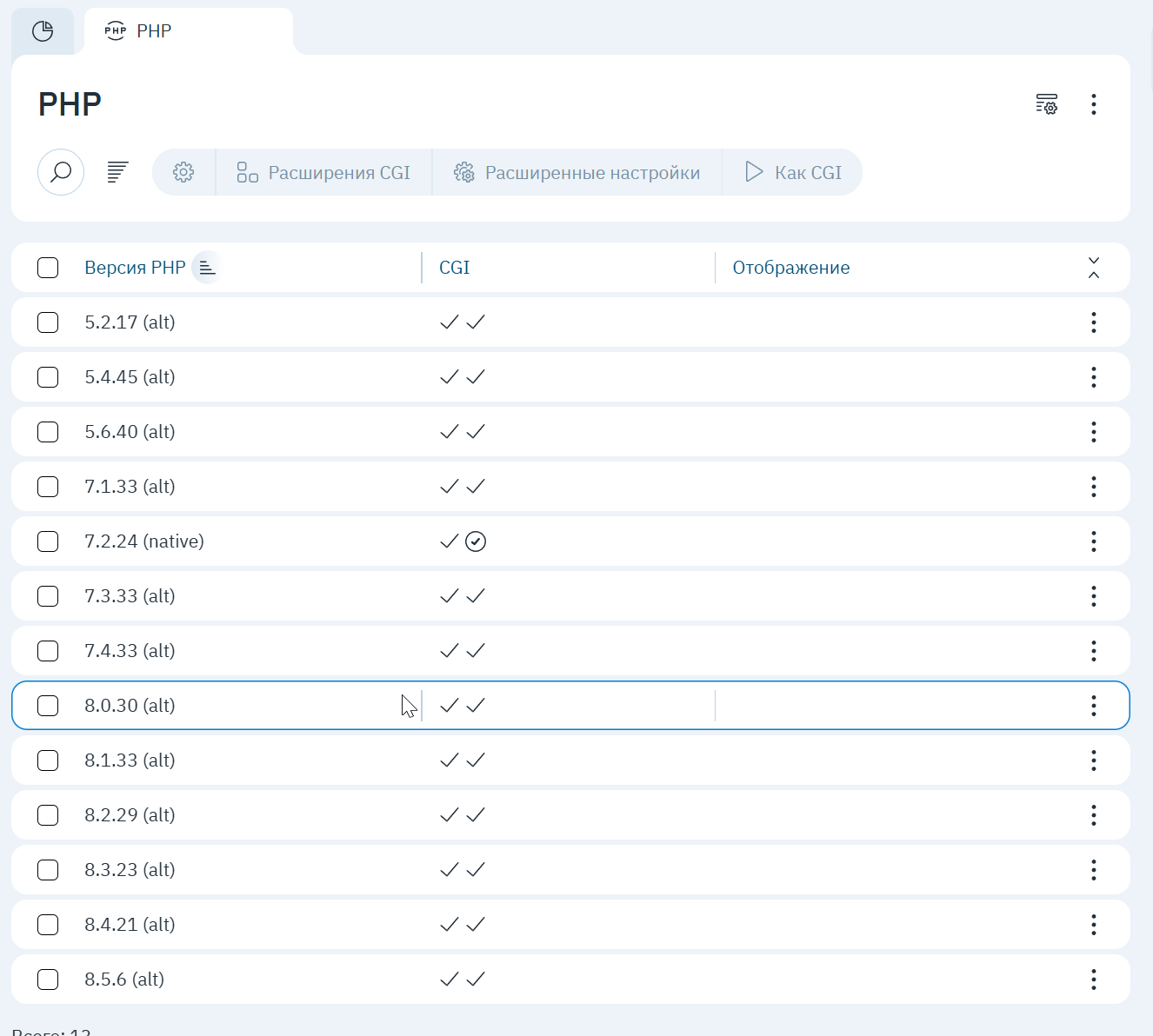Switch to the PHP tab
This screenshot has width=1153, height=1036.
click(x=188, y=31)
